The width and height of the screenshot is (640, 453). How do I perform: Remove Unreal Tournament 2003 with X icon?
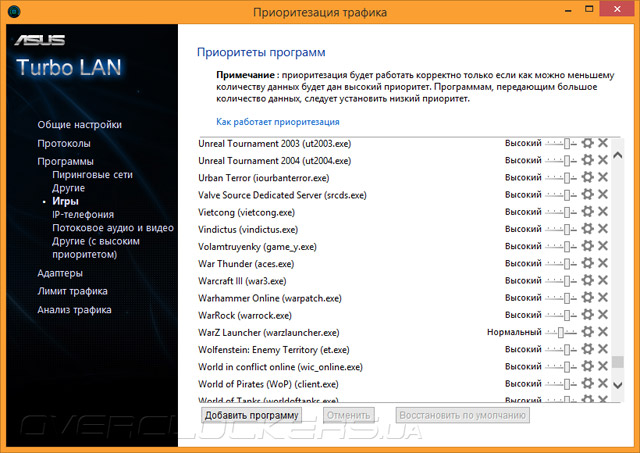[x=603, y=143]
